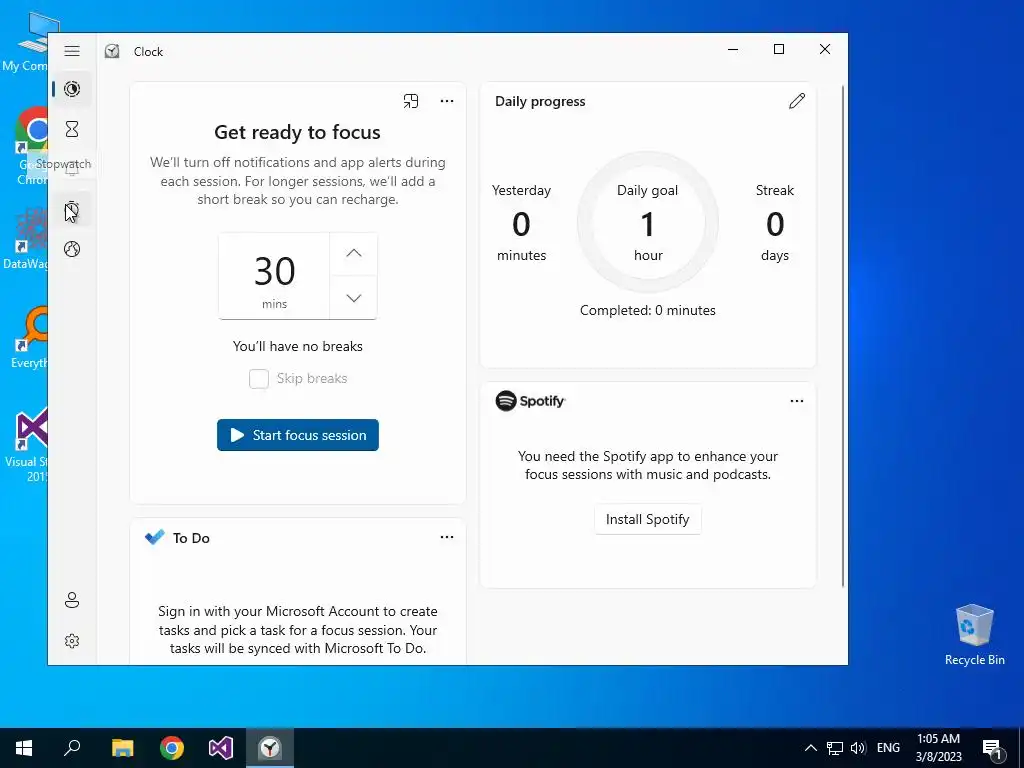The image size is (1024, 768).
Task: Open World clock globe tab
Action: point(72,249)
